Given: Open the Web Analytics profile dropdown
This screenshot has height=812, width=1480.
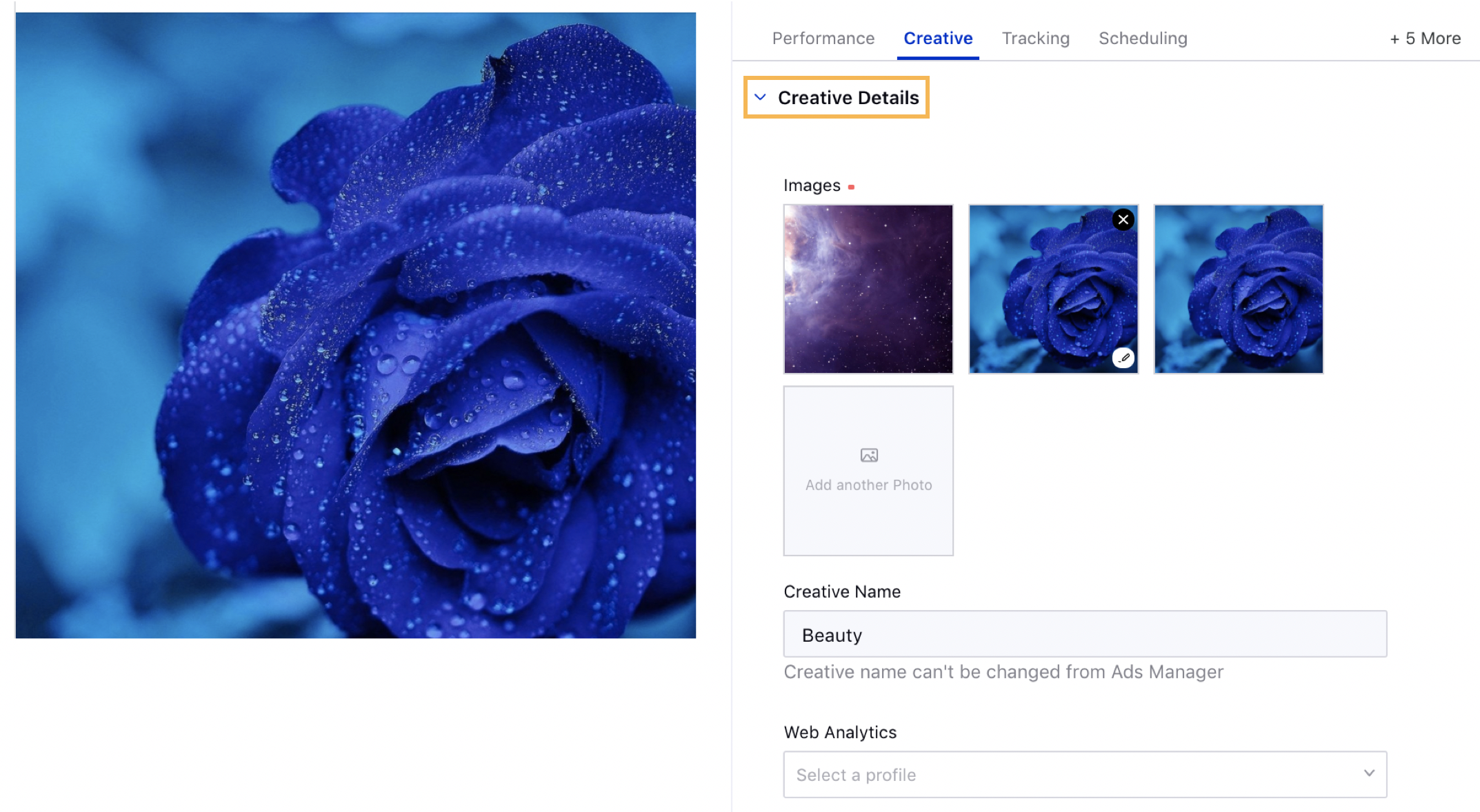Looking at the screenshot, I should point(1085,775).
